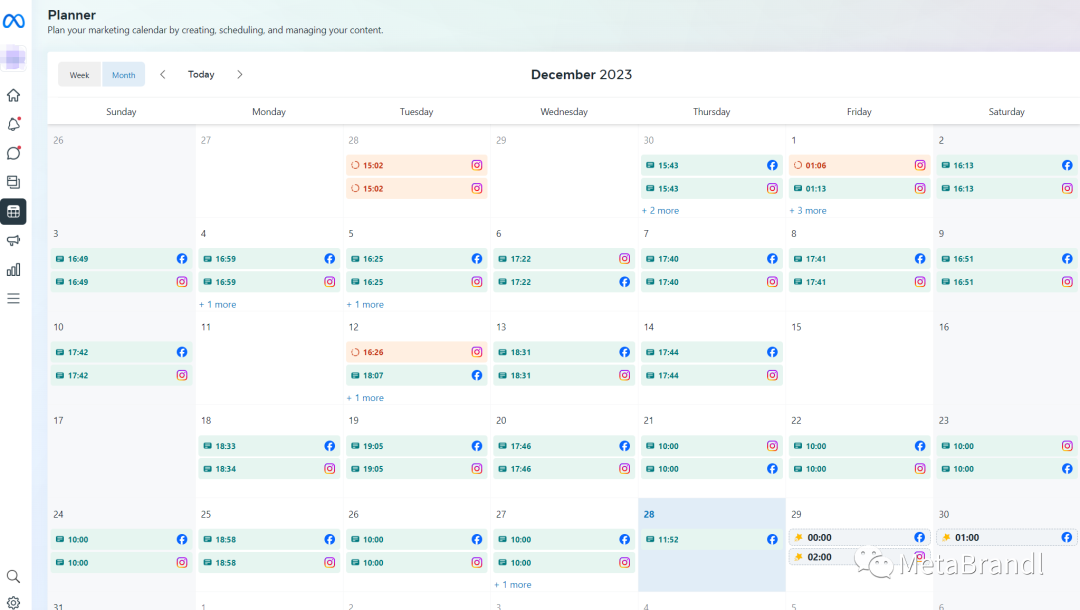1080x610 pixels.
Task: Open the Ads megaphone icon
Action: [13, 240]
